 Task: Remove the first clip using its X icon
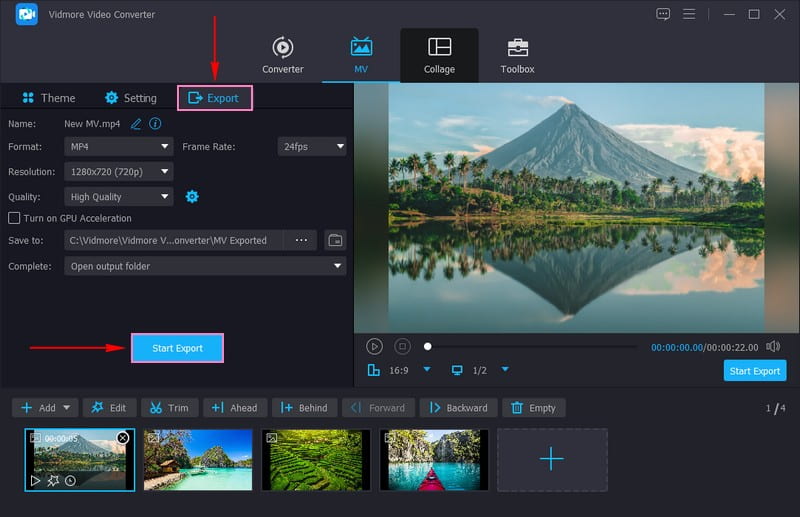[123, 438]
